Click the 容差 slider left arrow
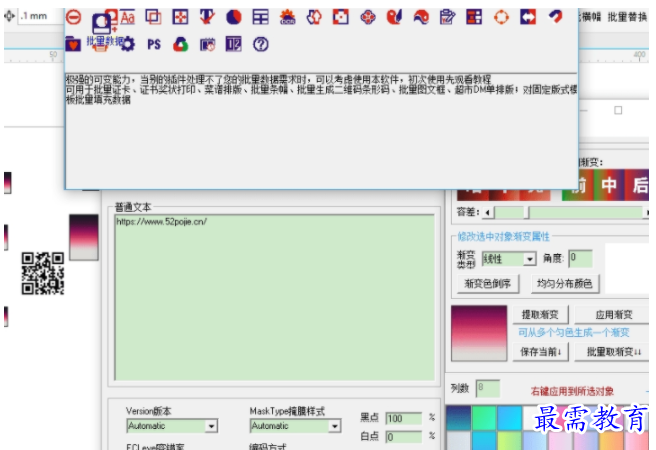Viewport: 656px width, 450px height. (x=487, y=212)
